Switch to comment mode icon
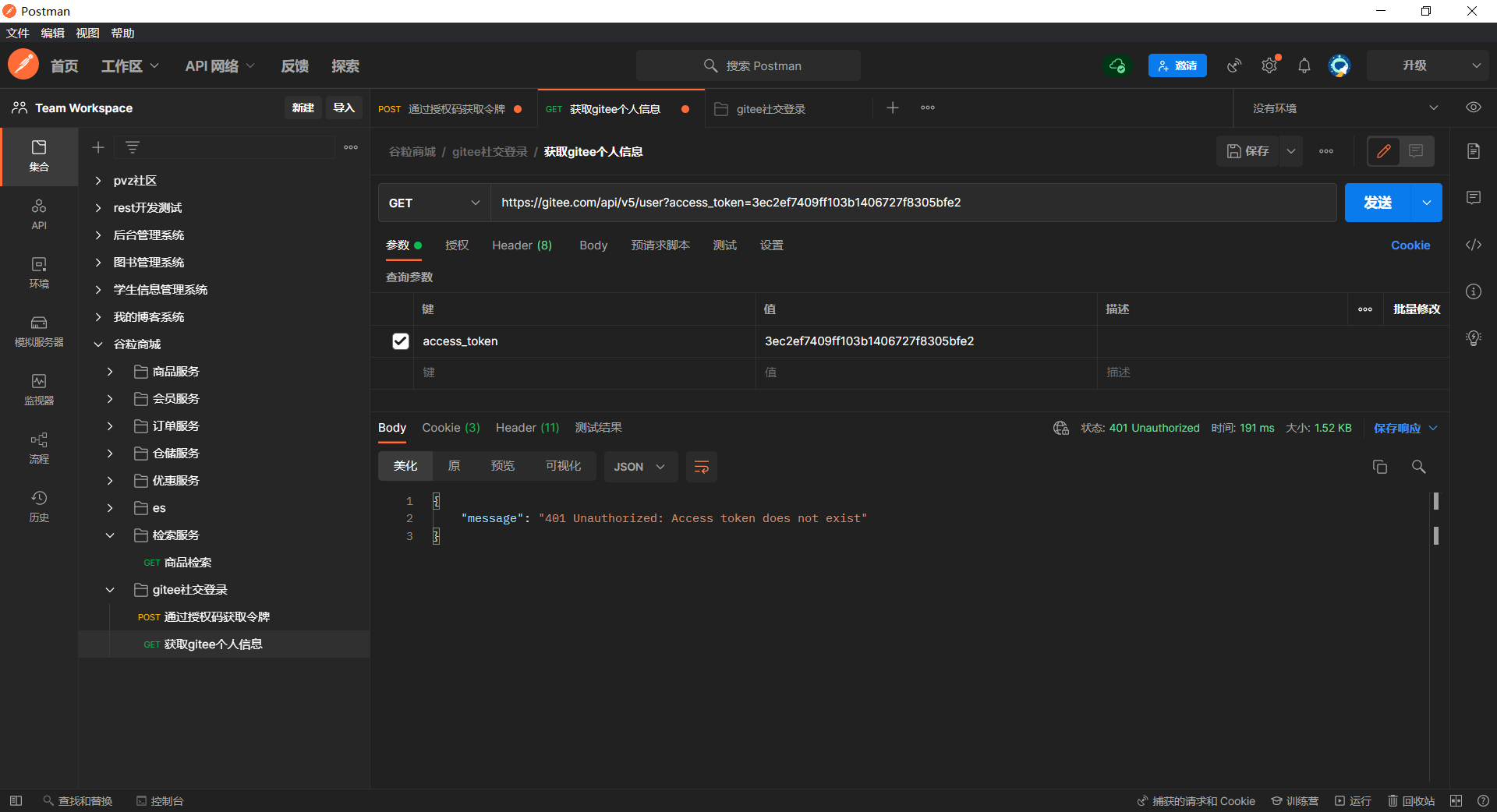1497x812 pixels. pyautogui.click(x=1417, y=151)
